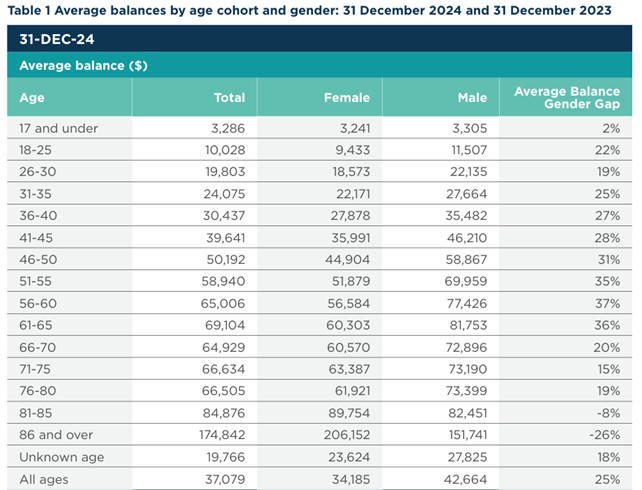Click the total value 19,803
This screenshot has width=642, height=490.
pos(225,172)
